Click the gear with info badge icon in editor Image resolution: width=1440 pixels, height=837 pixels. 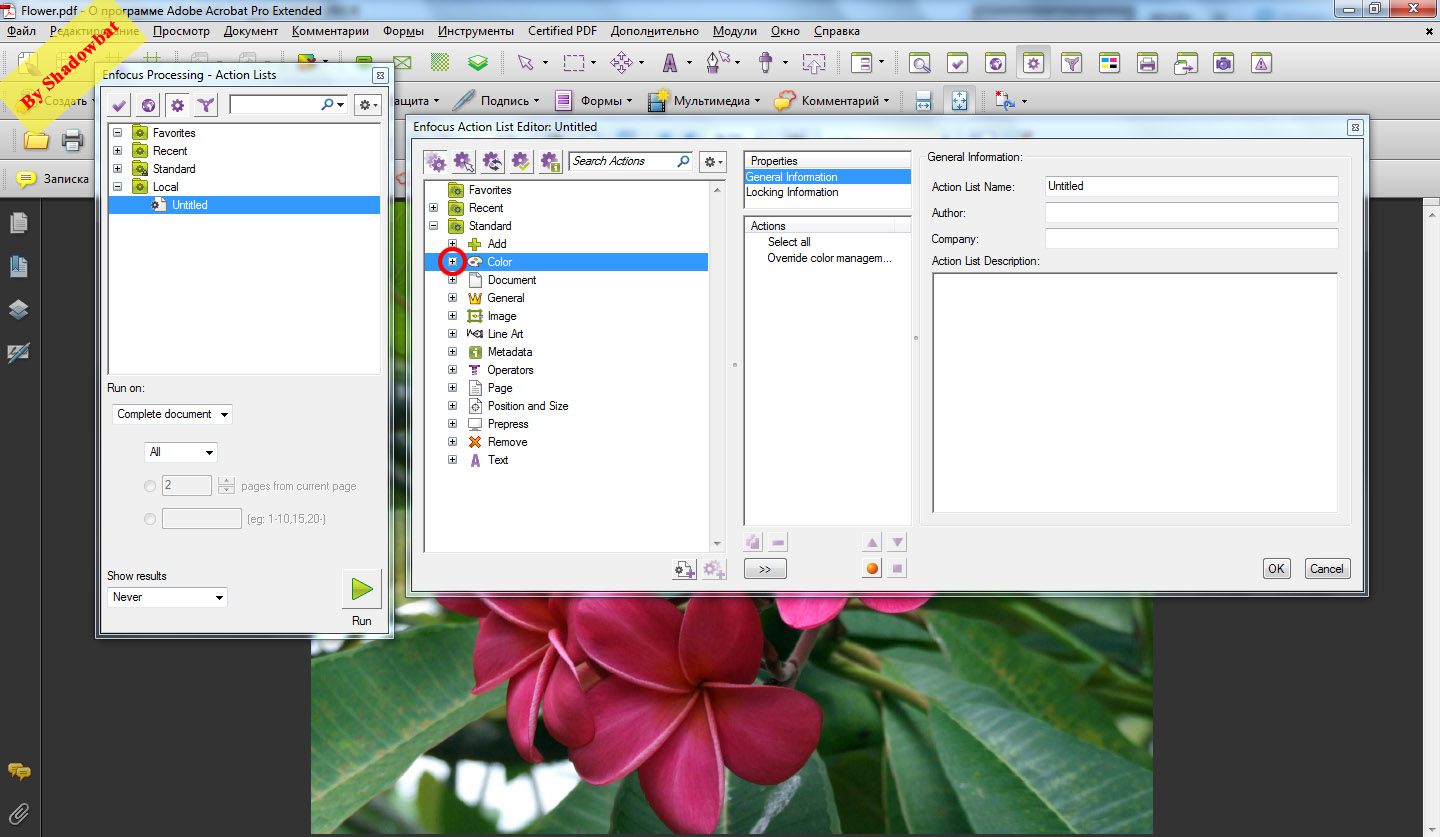pos(550,161)
